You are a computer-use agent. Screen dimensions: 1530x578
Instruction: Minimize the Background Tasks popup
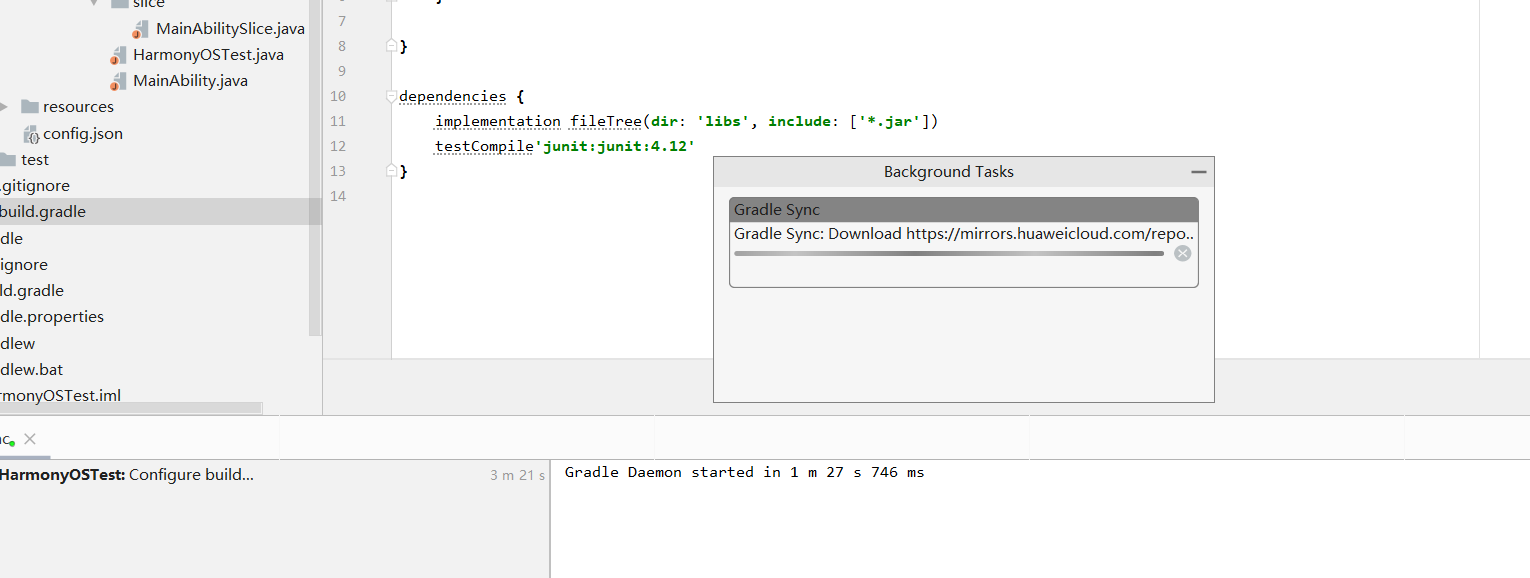pyautogui.click(x=1198, y=172)
